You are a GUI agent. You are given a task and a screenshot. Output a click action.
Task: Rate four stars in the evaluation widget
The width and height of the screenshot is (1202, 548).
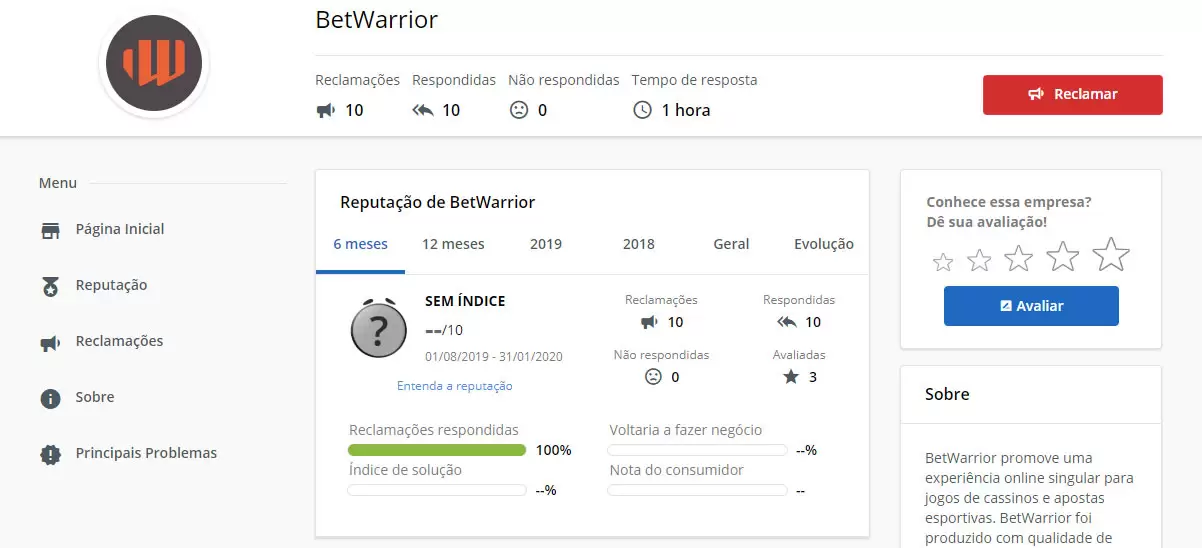pos(1063,256)
